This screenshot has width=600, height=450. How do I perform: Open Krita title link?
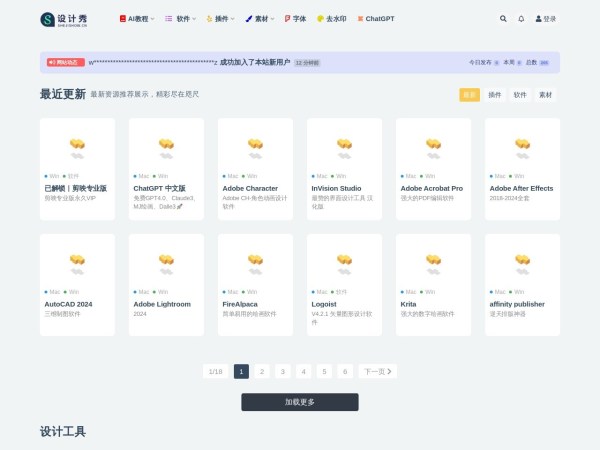tap(408, 304)
